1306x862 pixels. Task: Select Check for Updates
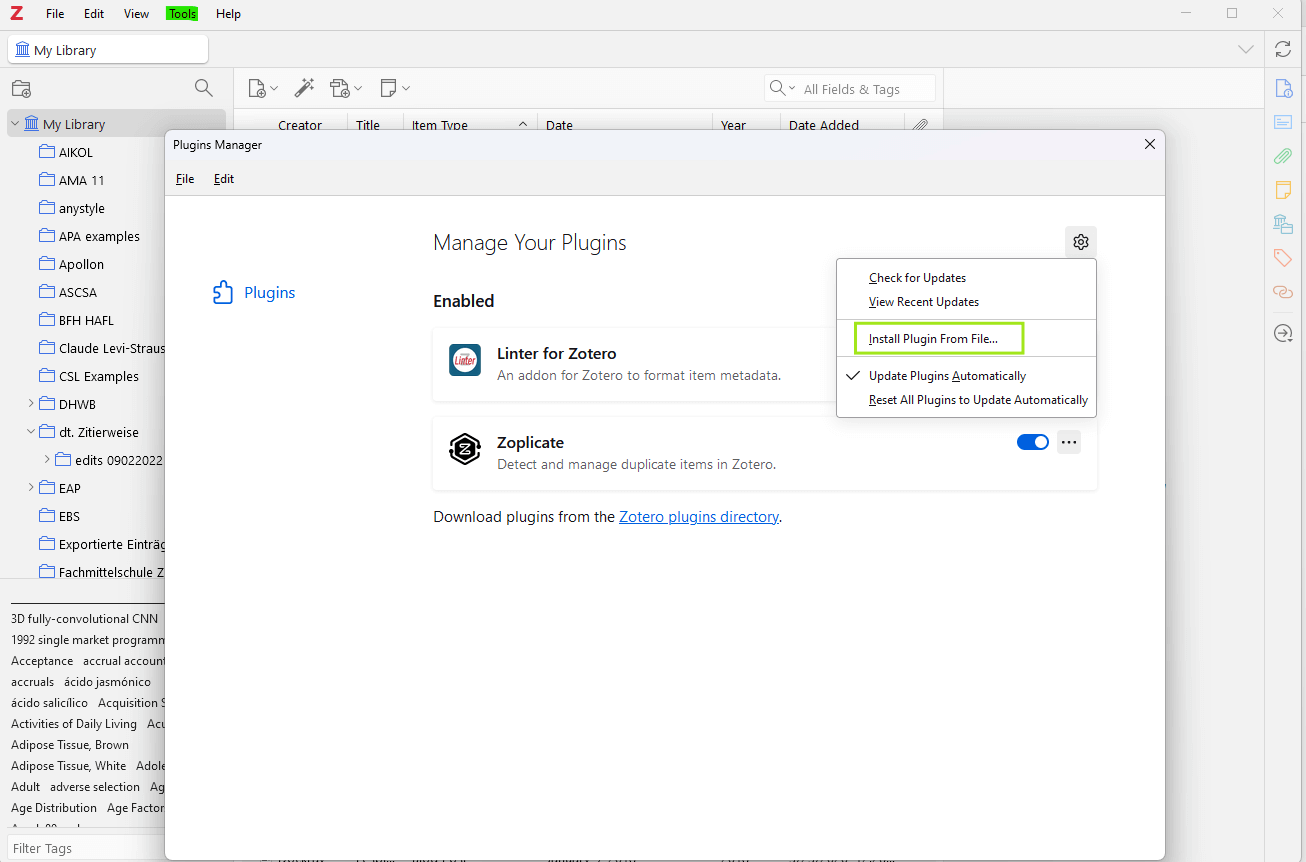[917, 278]
